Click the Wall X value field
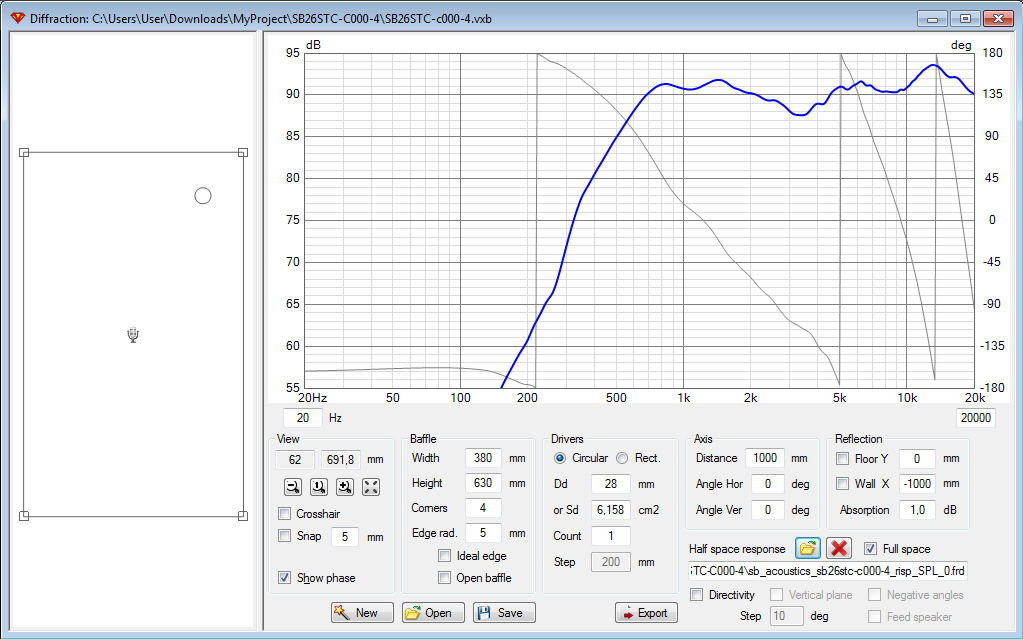 point(917,484)
